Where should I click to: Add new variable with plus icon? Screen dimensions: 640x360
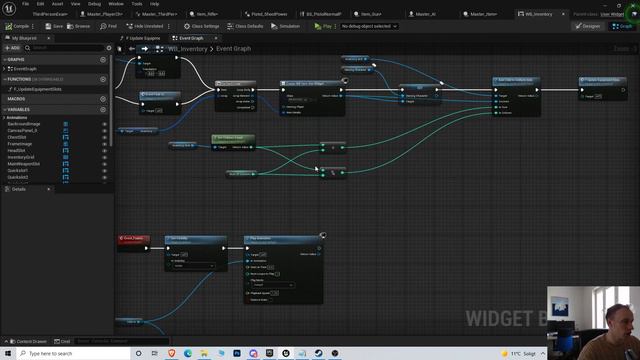click(x=103, y=109)
